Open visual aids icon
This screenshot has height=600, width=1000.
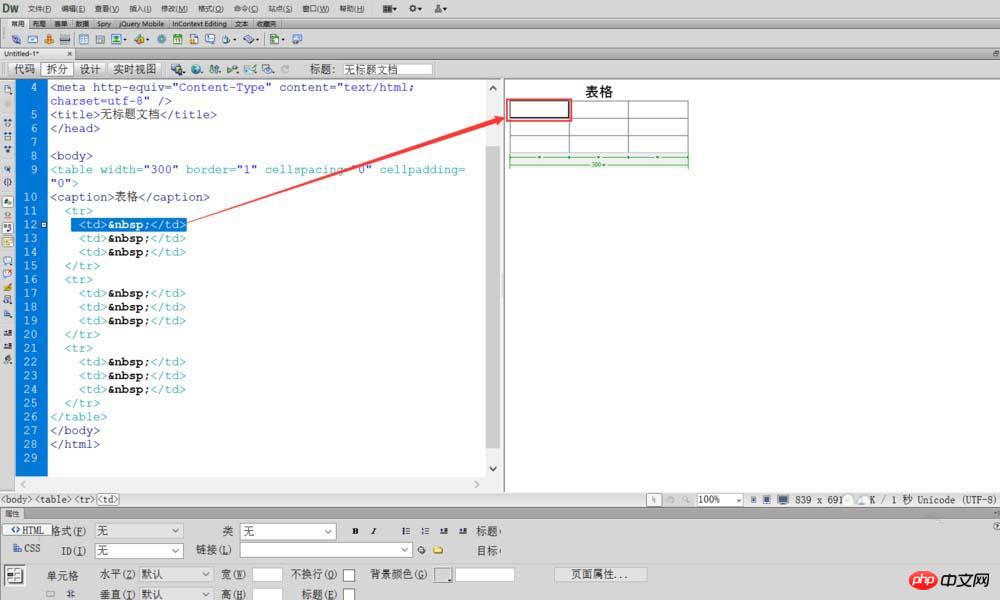coord(268,69)
